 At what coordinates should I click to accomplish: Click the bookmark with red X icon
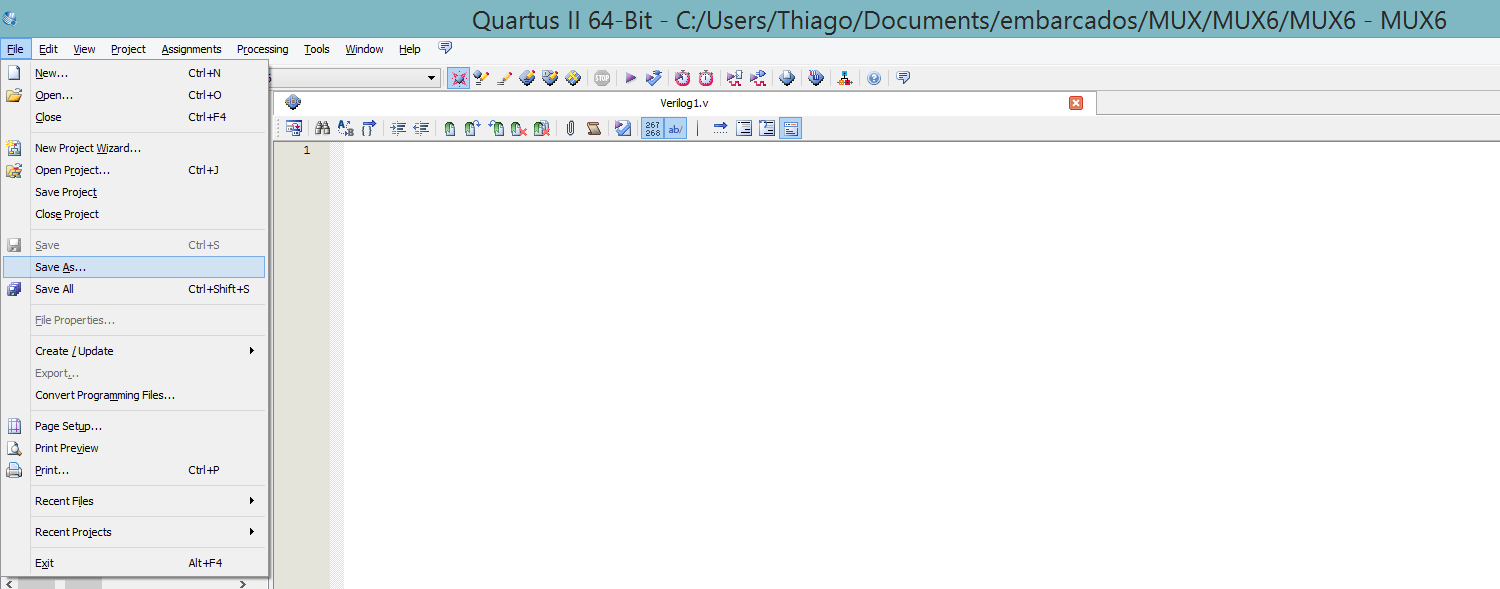(x=518, y=128)
